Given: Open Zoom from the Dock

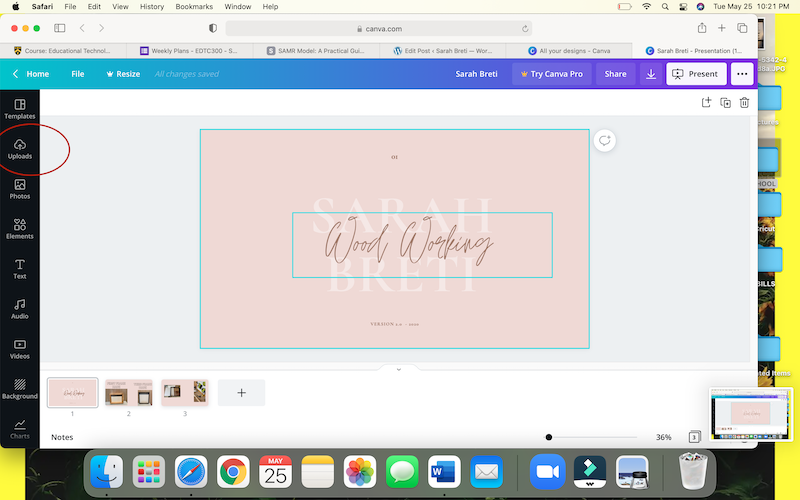Looking at the screenshot, I should point(547,471).
